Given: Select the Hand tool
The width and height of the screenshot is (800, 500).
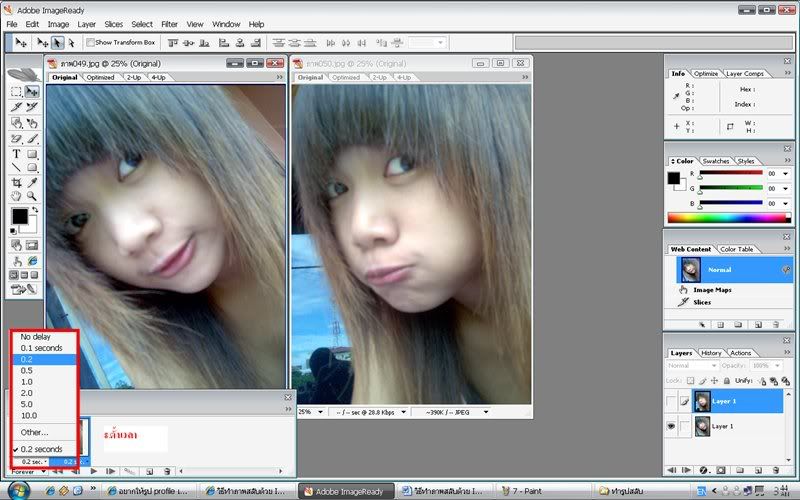Looking at the screenshot, I should [x=16, y=196].
